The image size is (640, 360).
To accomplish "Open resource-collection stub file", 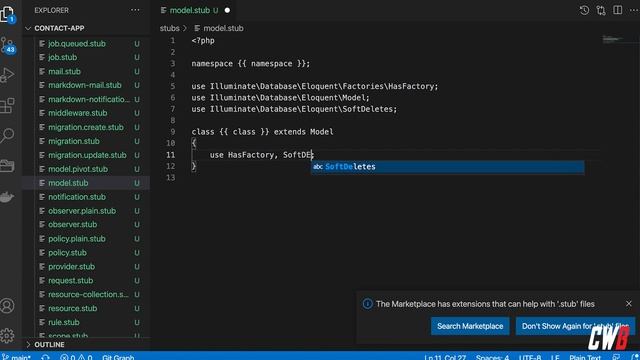I will 88,294.
